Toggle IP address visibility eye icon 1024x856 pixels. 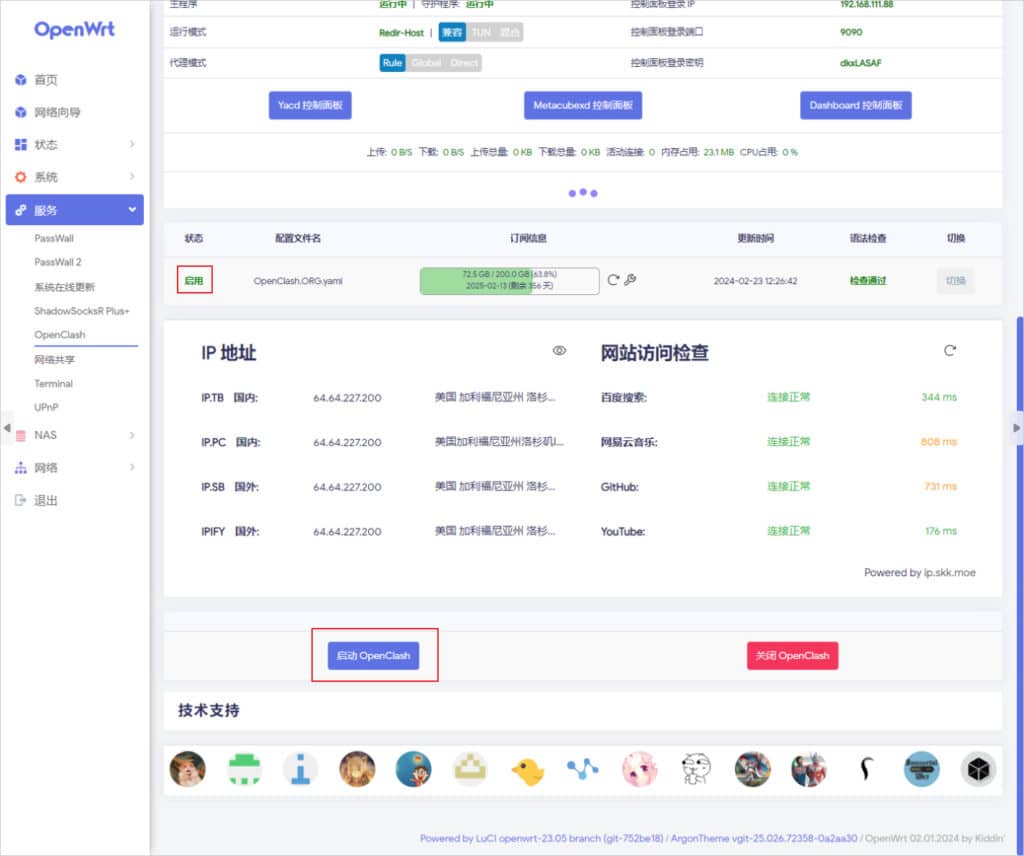point(559,351)
